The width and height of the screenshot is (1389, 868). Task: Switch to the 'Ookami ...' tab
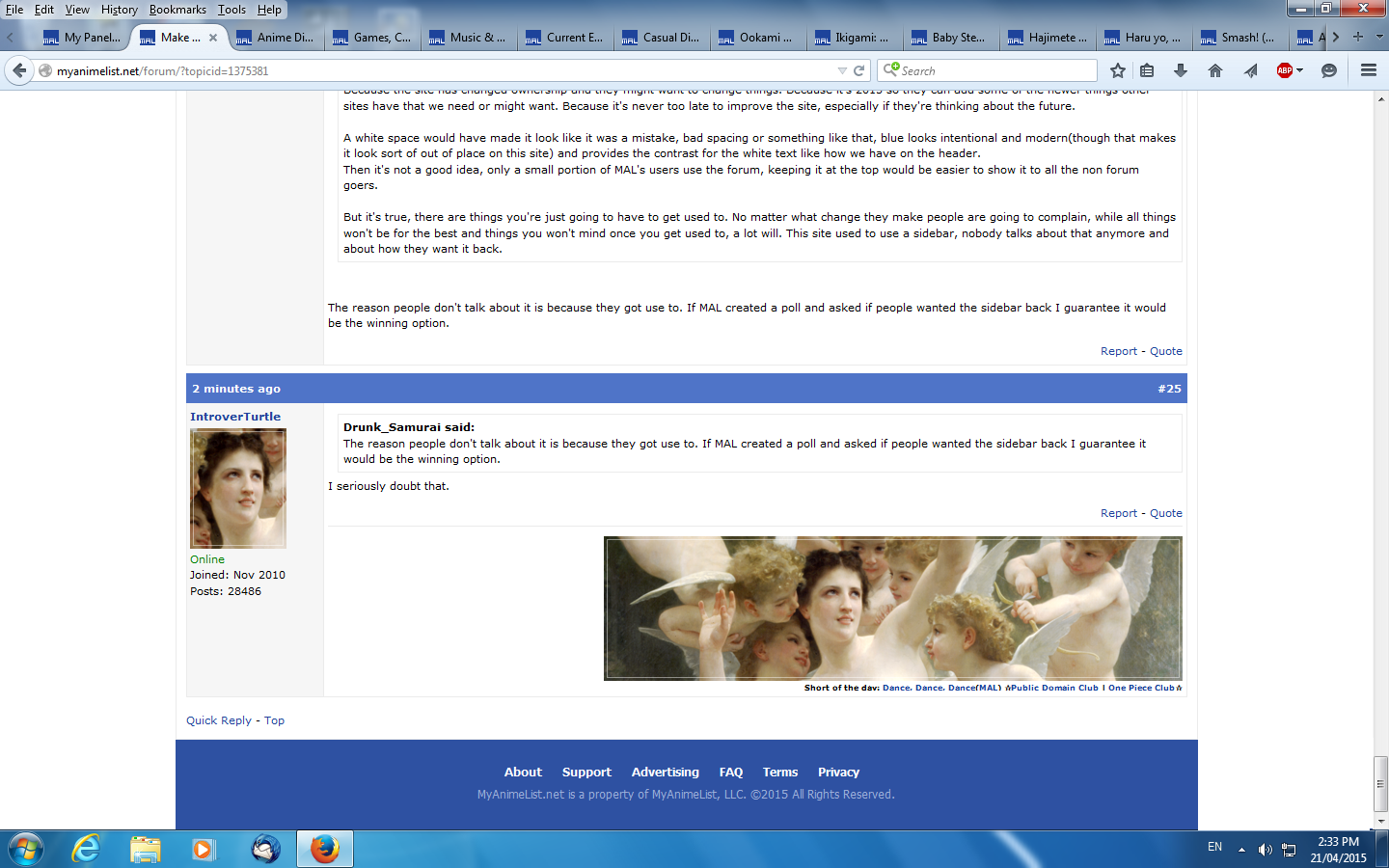pos(757,38)
